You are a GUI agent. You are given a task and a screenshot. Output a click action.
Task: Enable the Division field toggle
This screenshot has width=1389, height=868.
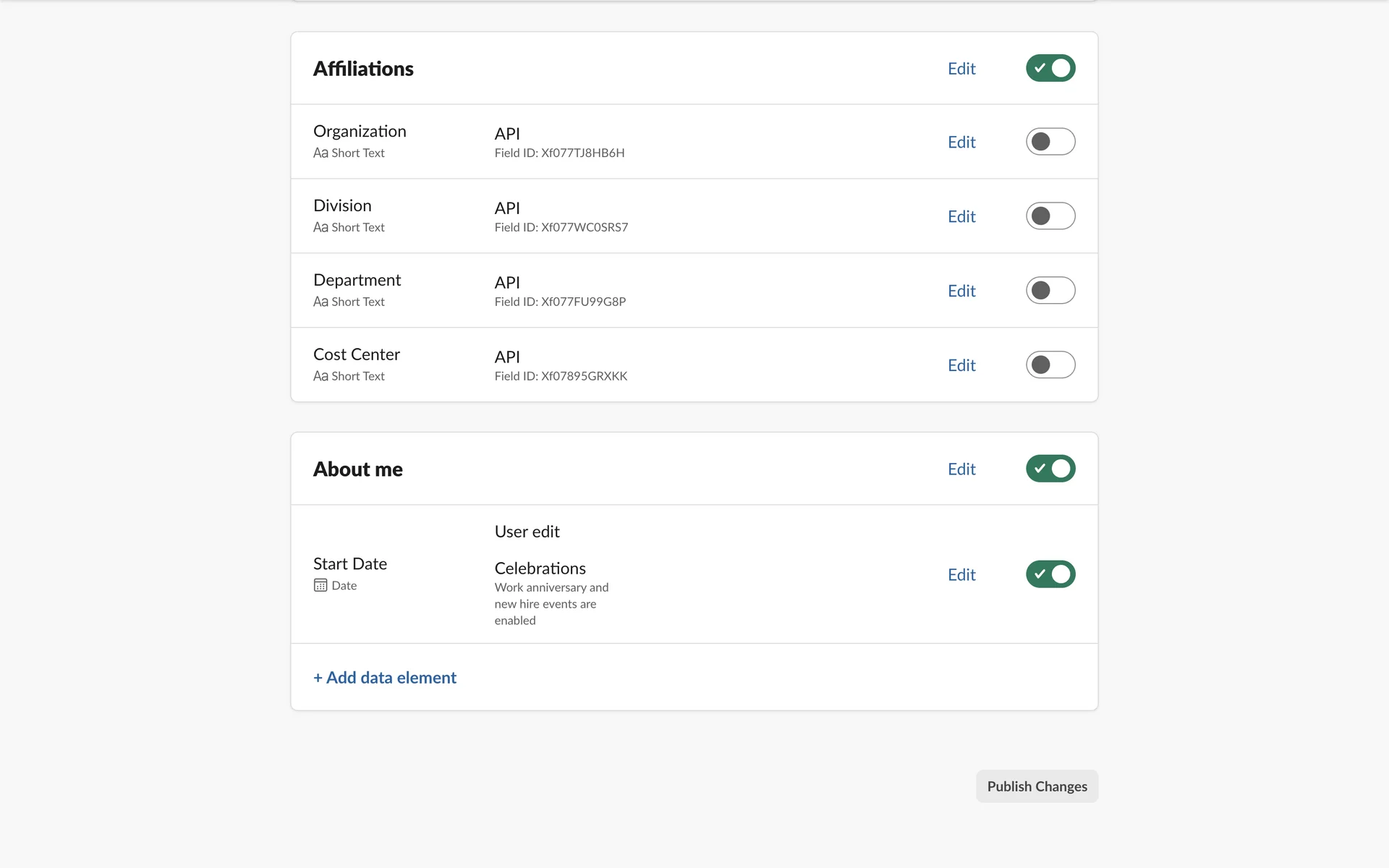coord(1050,216)
